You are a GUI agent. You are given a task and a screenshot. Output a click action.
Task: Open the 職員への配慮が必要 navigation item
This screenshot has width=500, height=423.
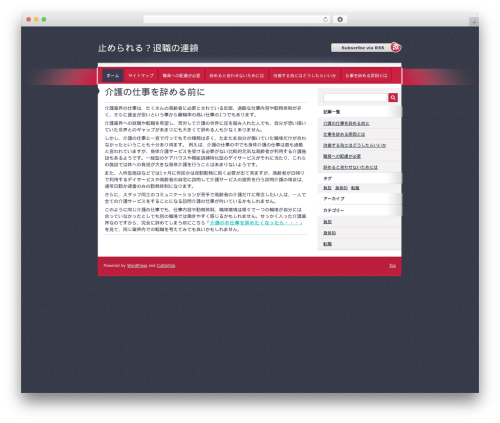pos(181,76)
